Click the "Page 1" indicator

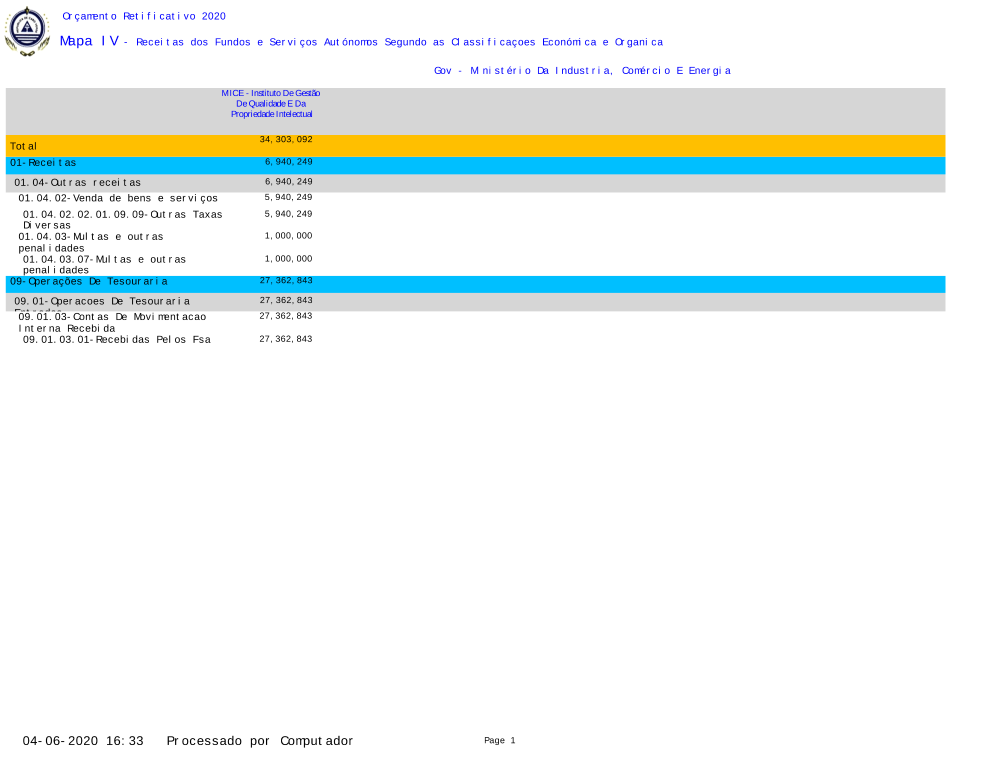pos(499,741)
